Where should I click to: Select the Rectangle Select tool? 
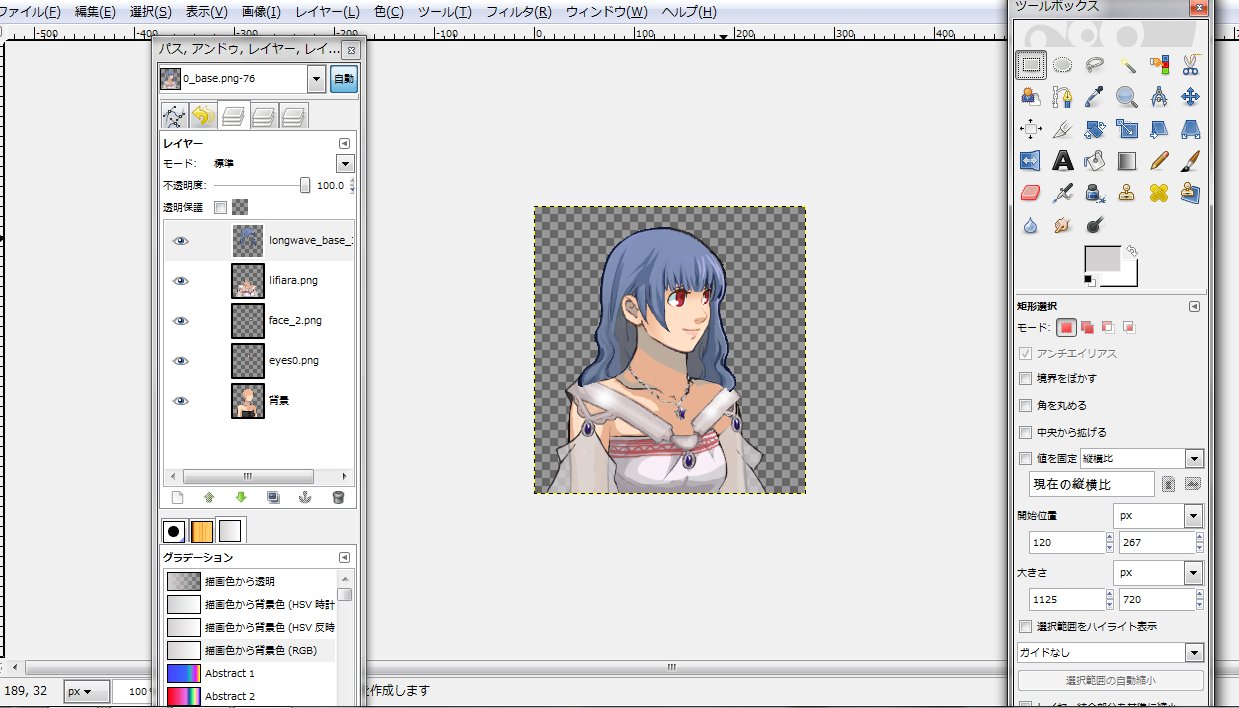[x=1031, y=65]
